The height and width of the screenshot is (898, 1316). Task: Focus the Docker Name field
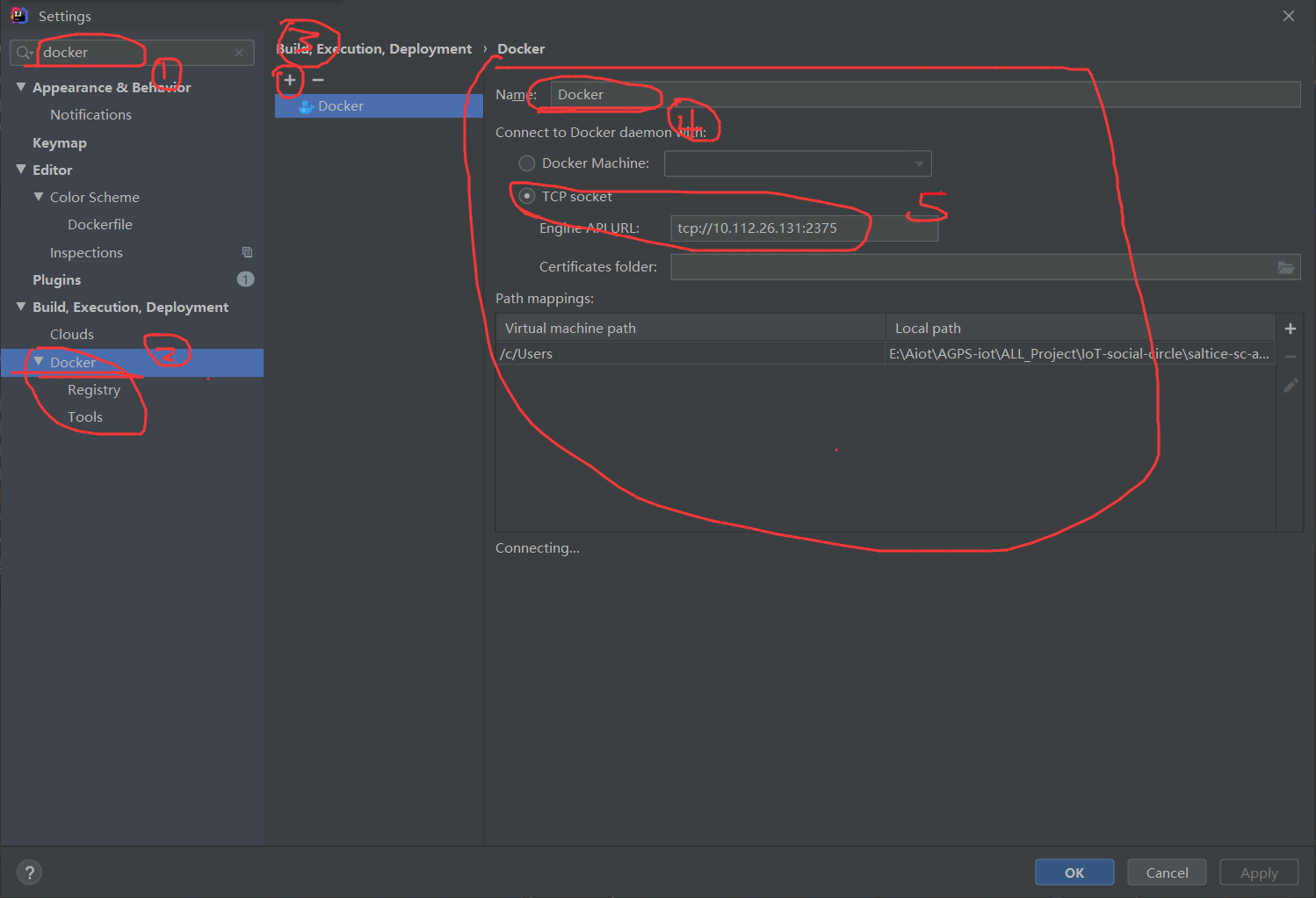click(926, 95)
